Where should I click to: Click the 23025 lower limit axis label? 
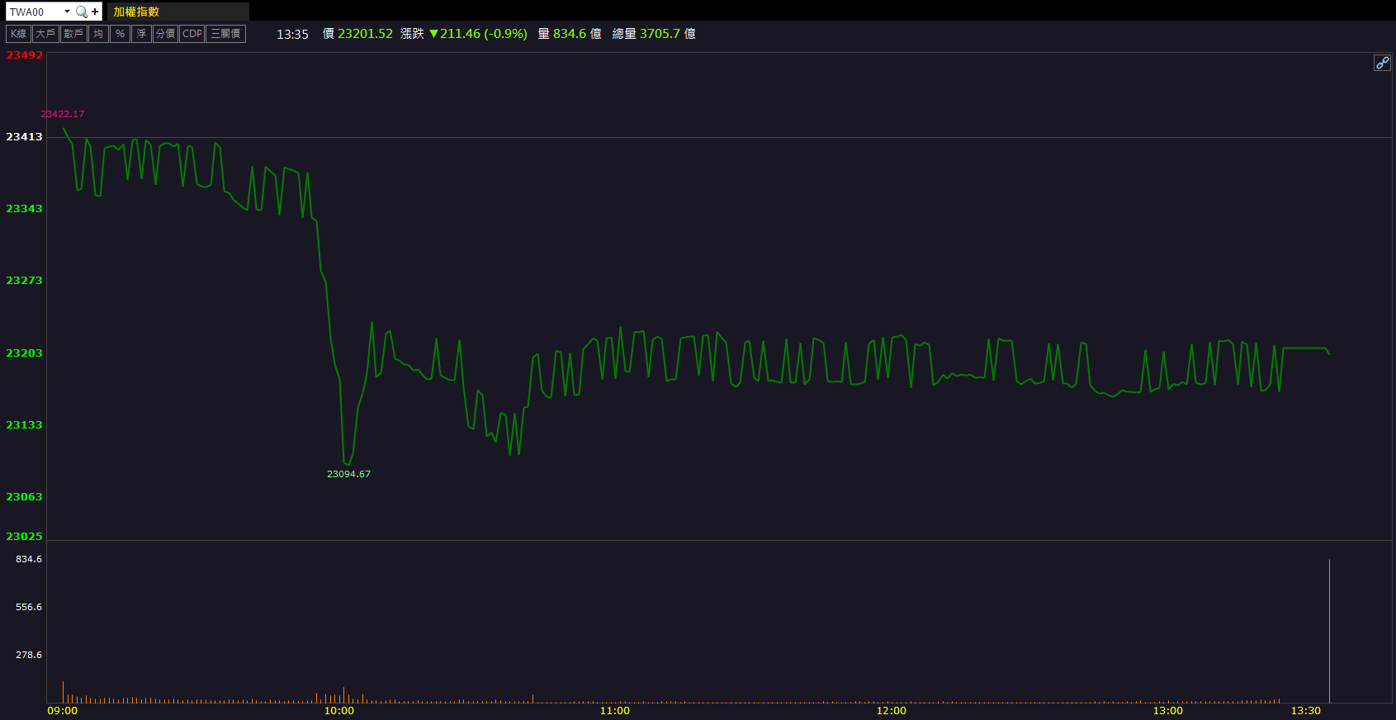[25, 536]
